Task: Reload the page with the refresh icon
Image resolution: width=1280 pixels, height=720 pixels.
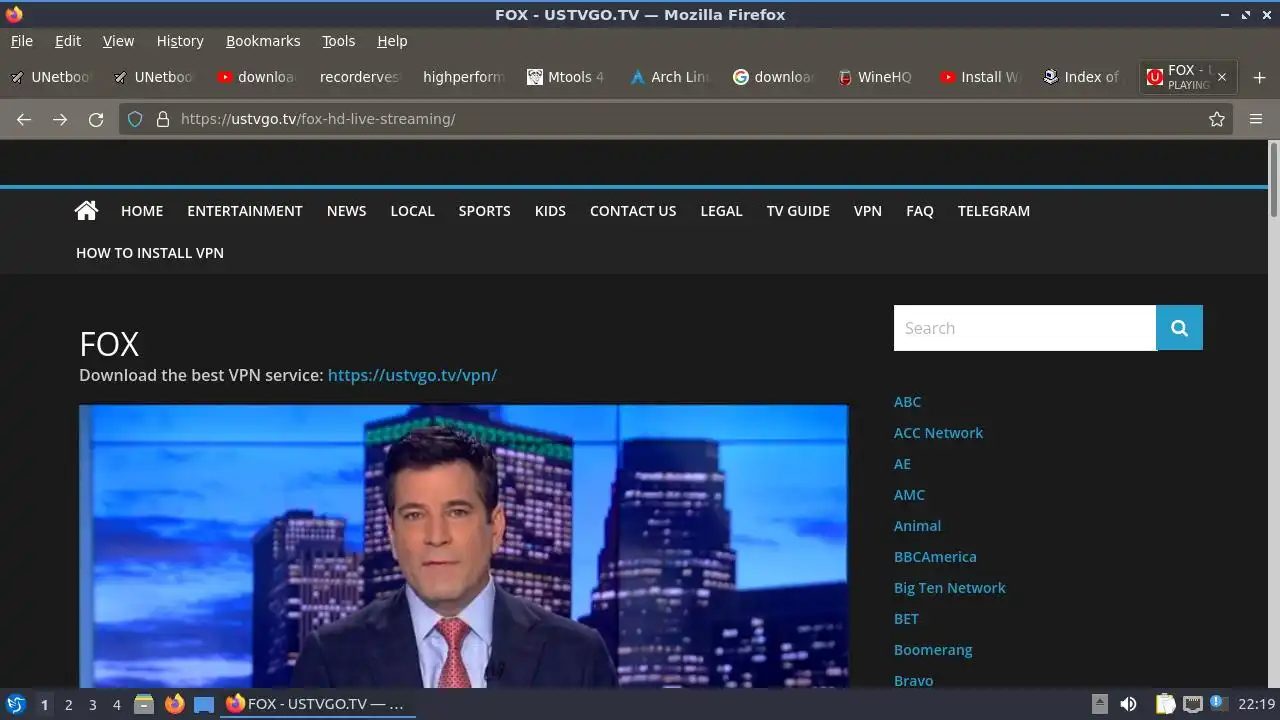Action: tap(96, 119)
